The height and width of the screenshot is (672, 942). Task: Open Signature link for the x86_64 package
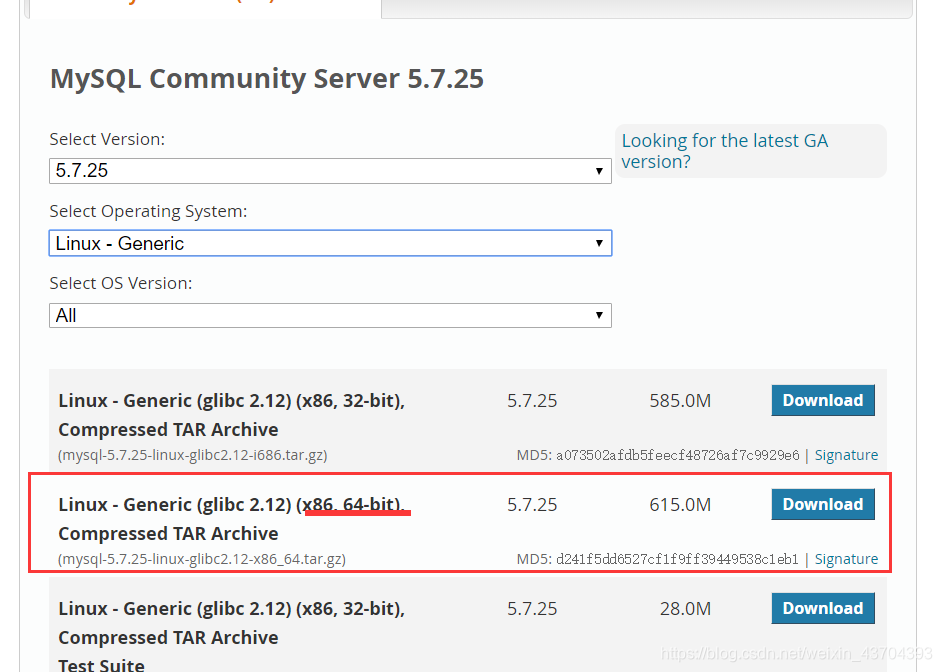click(846, 559)
